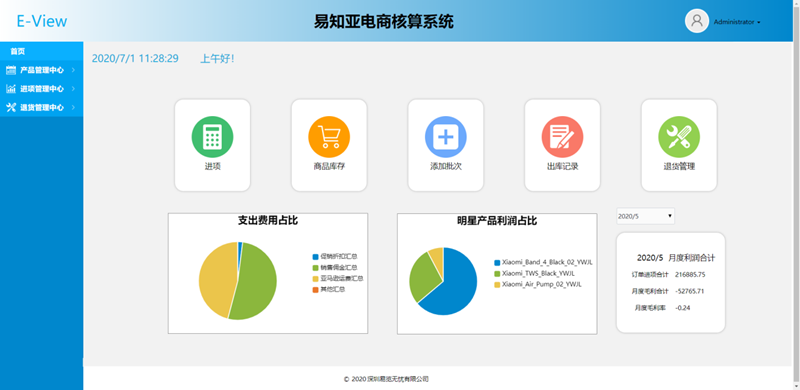Click the 月度利润合计 heading

click(x=692, y=258)
